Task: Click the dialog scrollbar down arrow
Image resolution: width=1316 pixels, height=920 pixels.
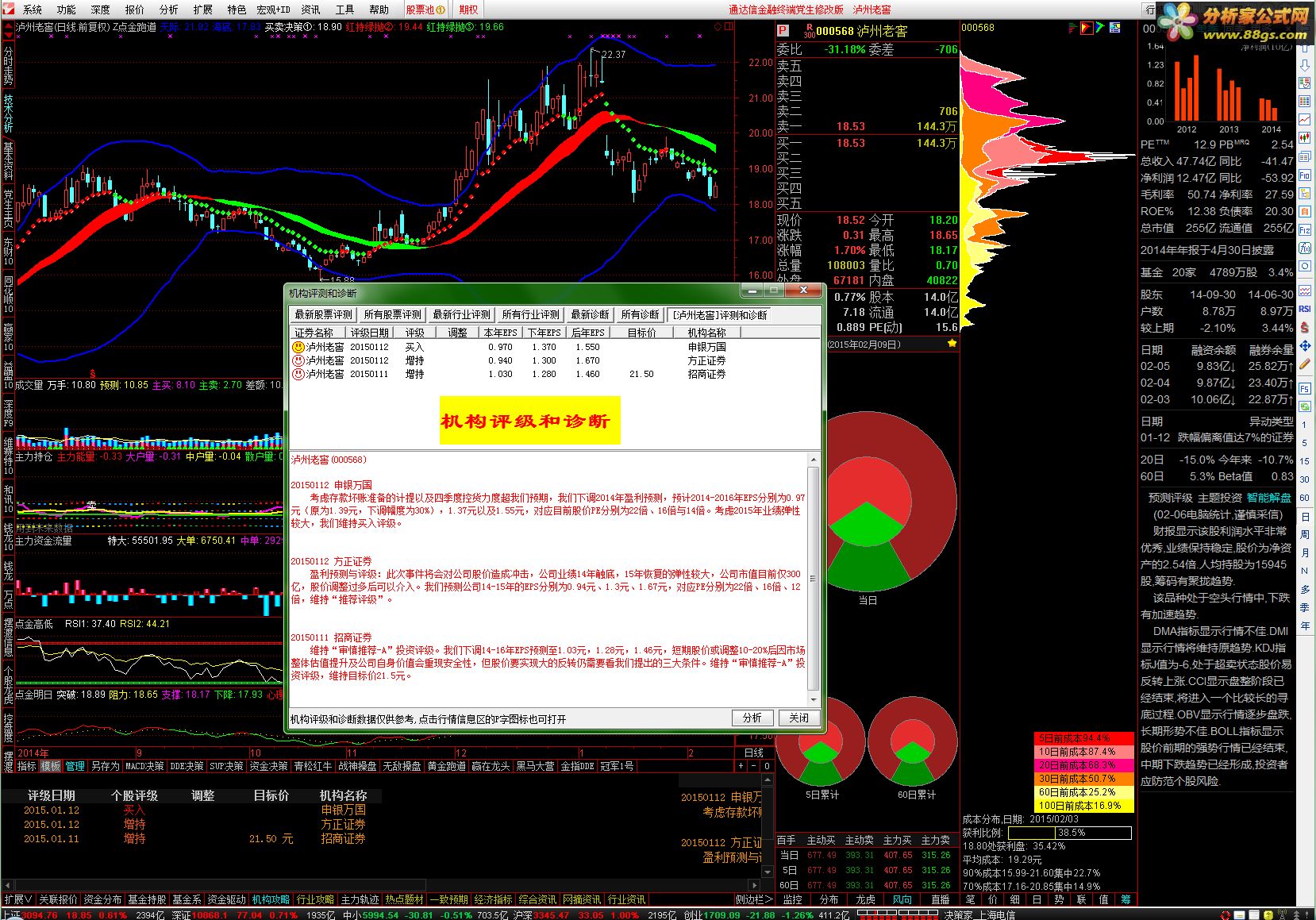Action: pyautogui.click(x=814, y=699)
